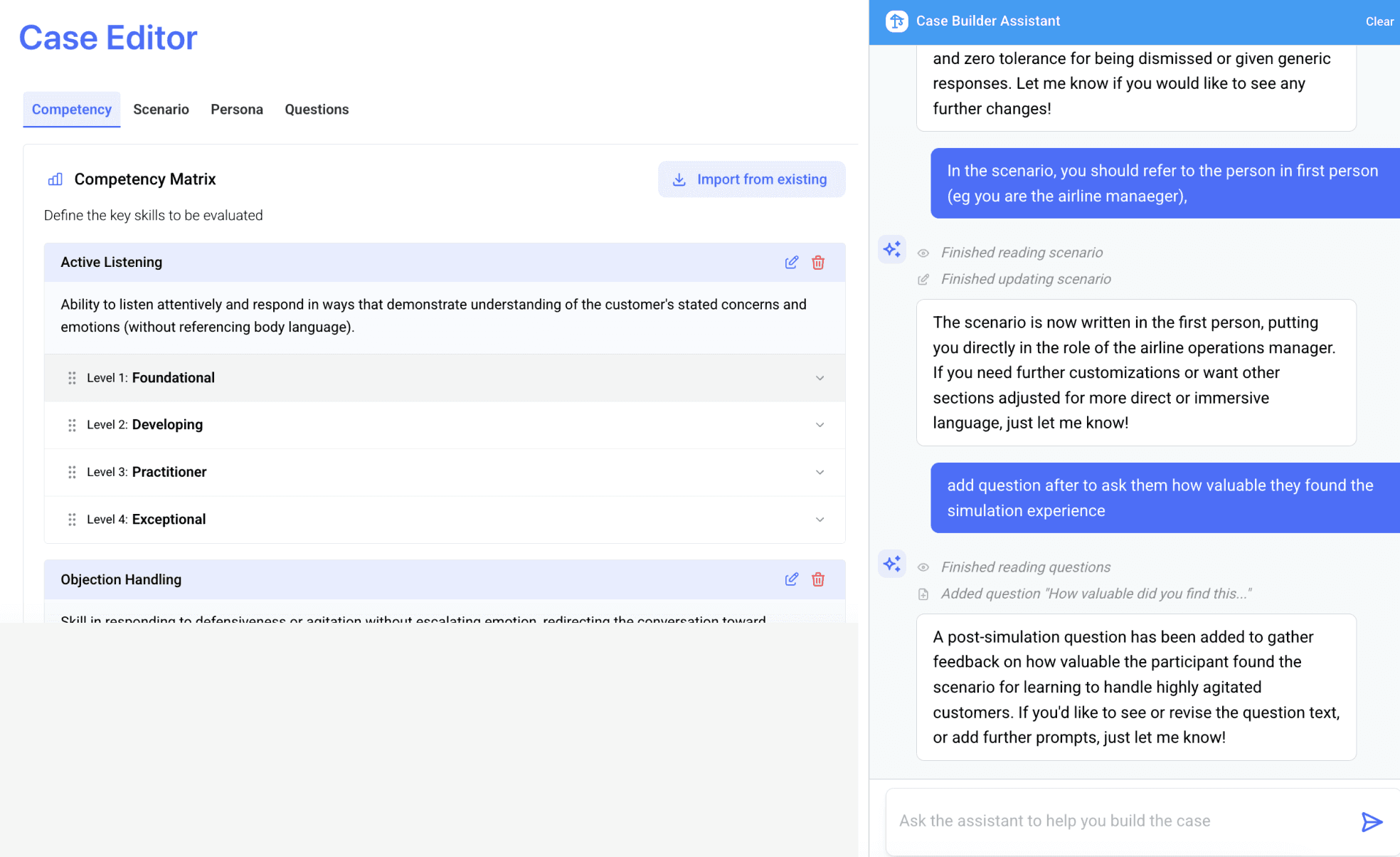Click the sparkle icon beside scenario update

coord(891,250)
